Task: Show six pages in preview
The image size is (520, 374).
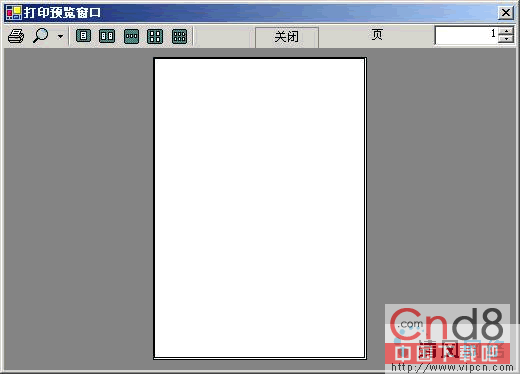Action: tap(179, 36)
